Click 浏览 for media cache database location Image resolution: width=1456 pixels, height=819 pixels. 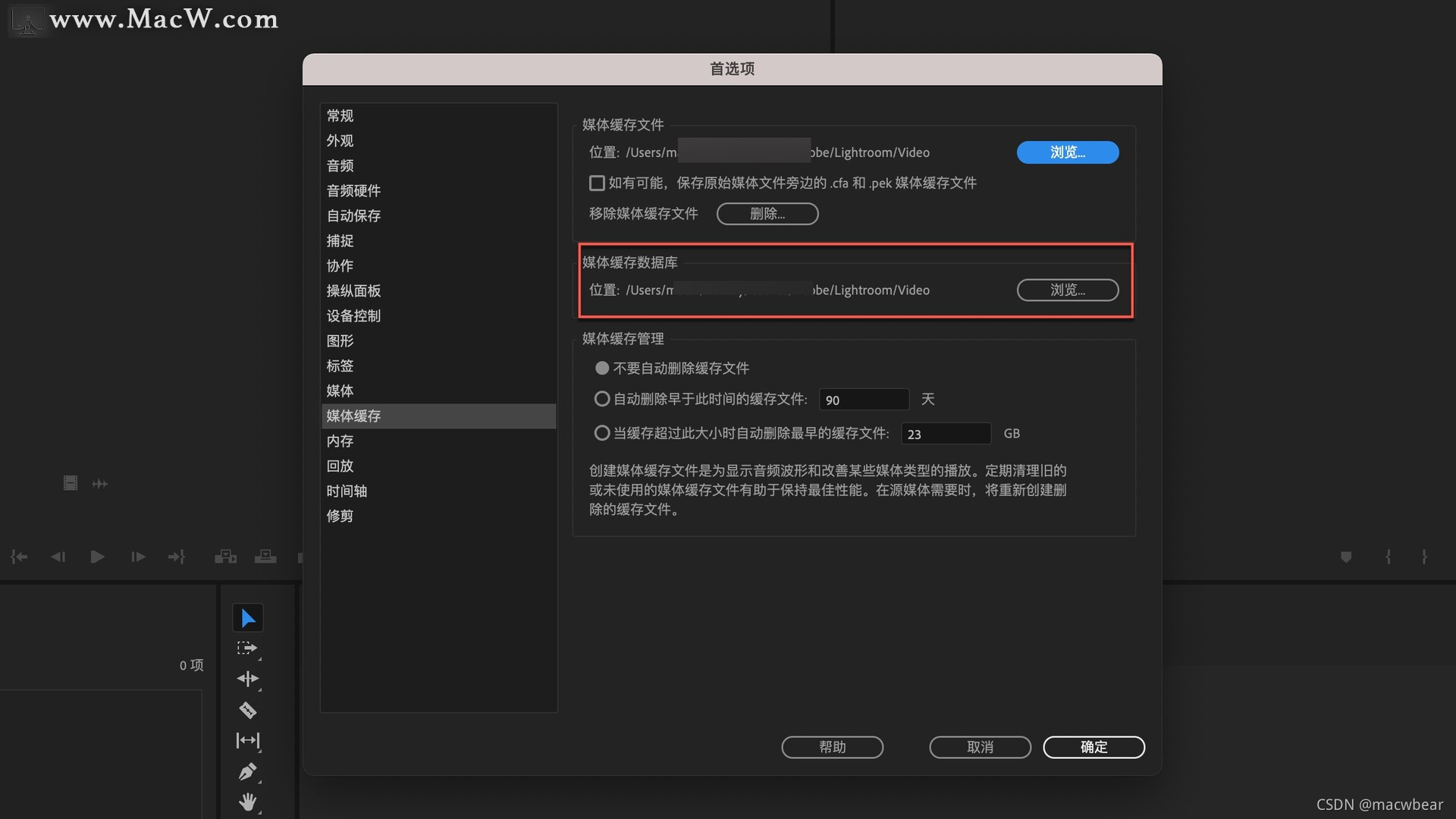point(1067,290)
